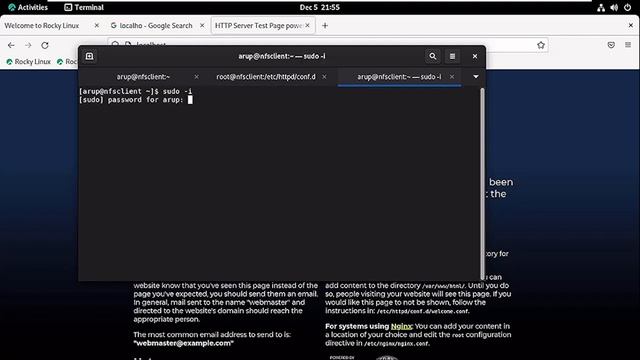Screen dimensions: 640x360
Task: Follow the Nginx link on the page
Action: tap(401, 326)
